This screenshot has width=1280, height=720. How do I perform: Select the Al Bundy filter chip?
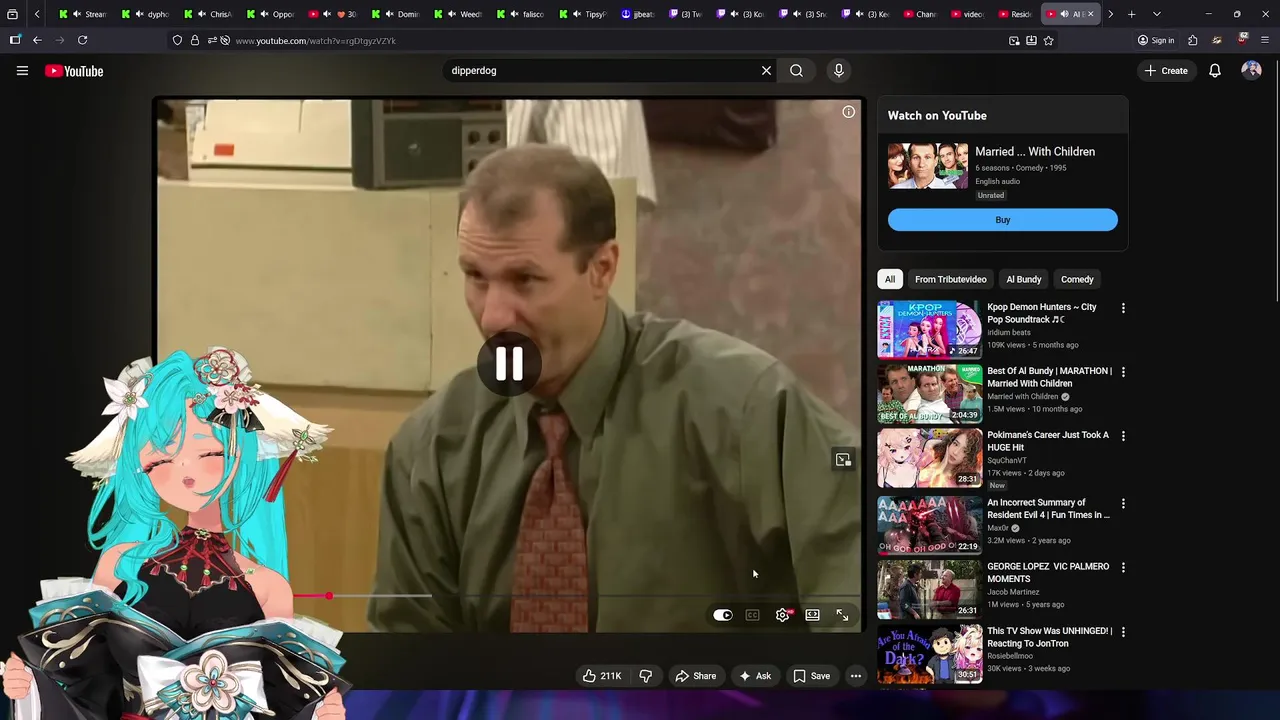pos(1023,279)
